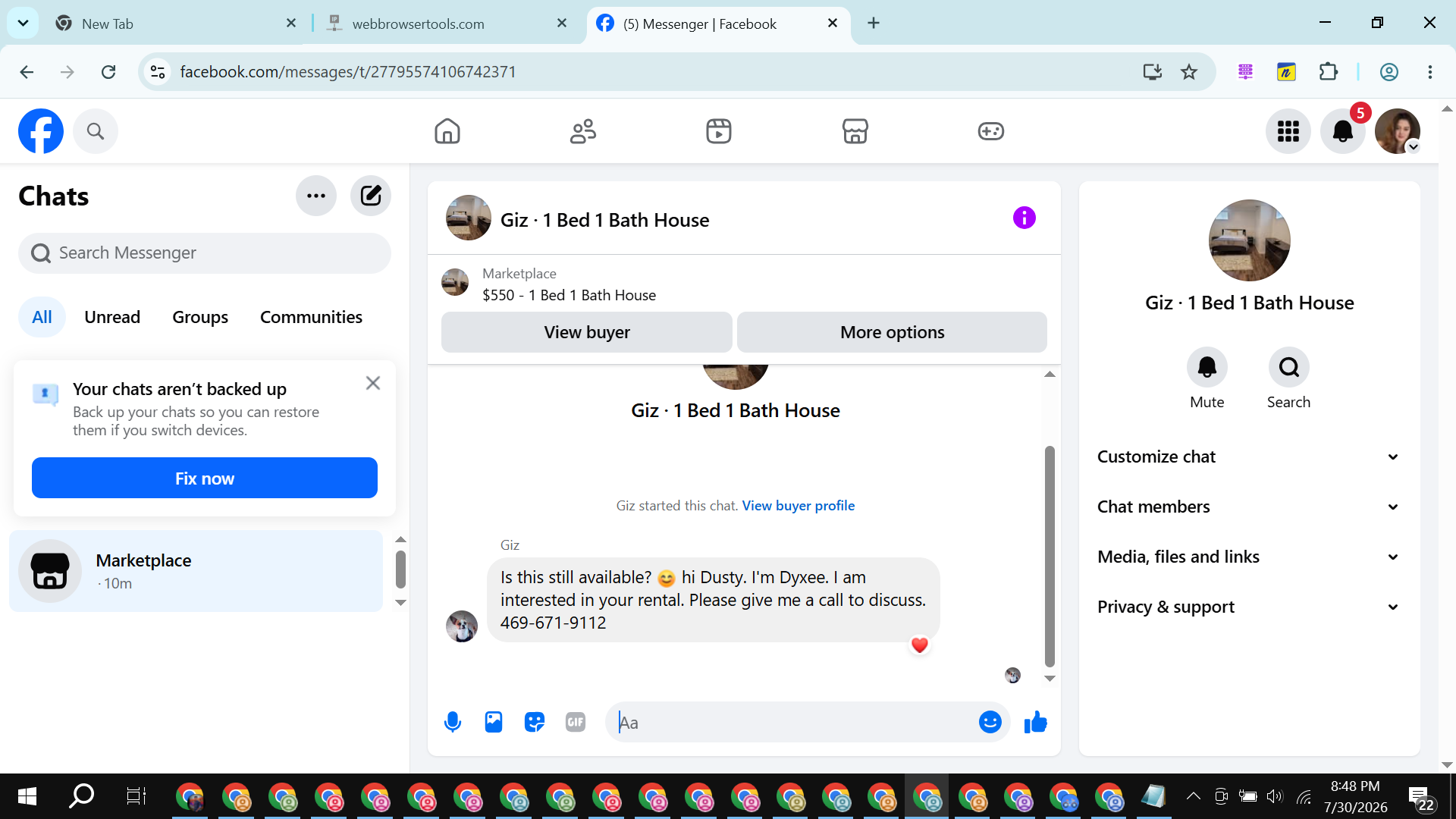
Task: Switch to the webbrowsertools.com tab
Action: pos(447,24)
